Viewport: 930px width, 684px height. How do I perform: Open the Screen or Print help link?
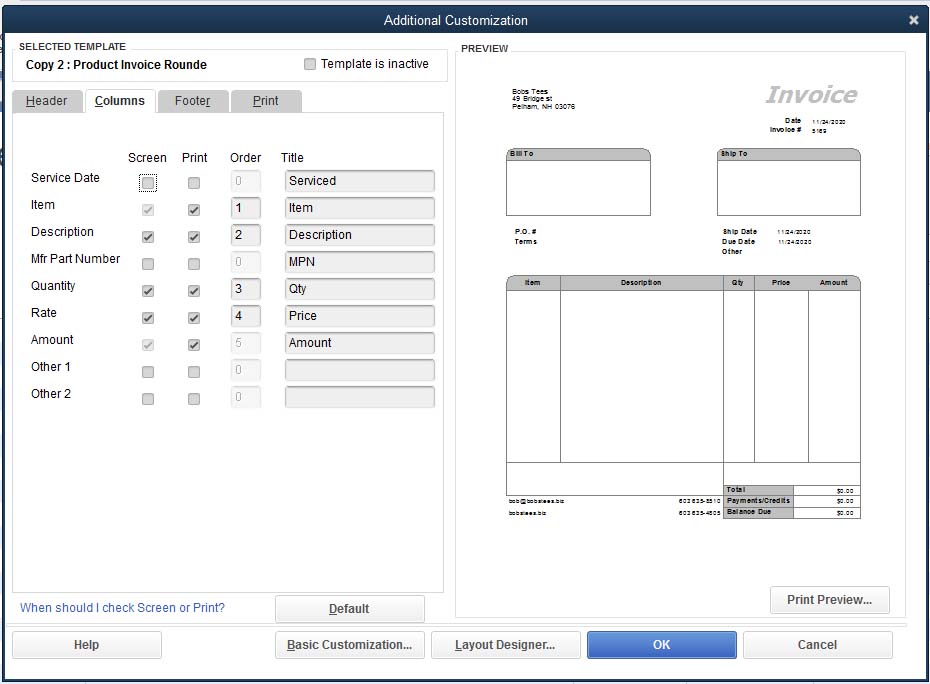[x=121, y=607]
